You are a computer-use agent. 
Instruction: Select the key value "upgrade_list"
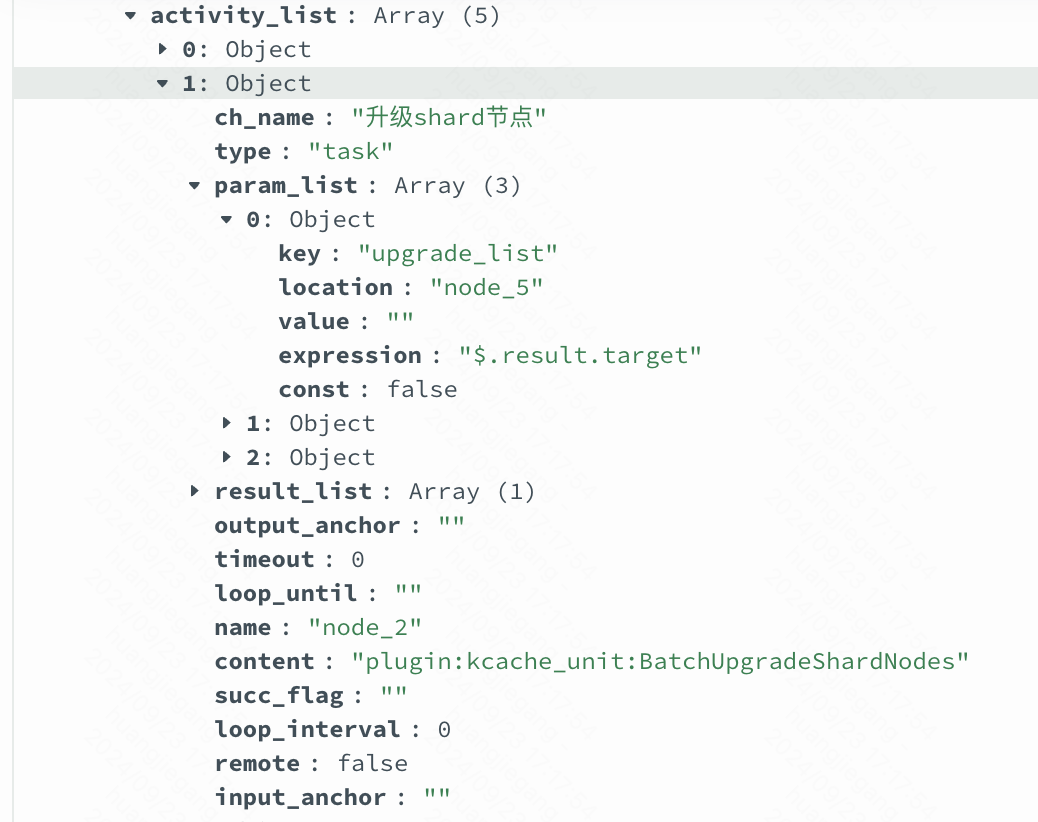click(457, 253)
